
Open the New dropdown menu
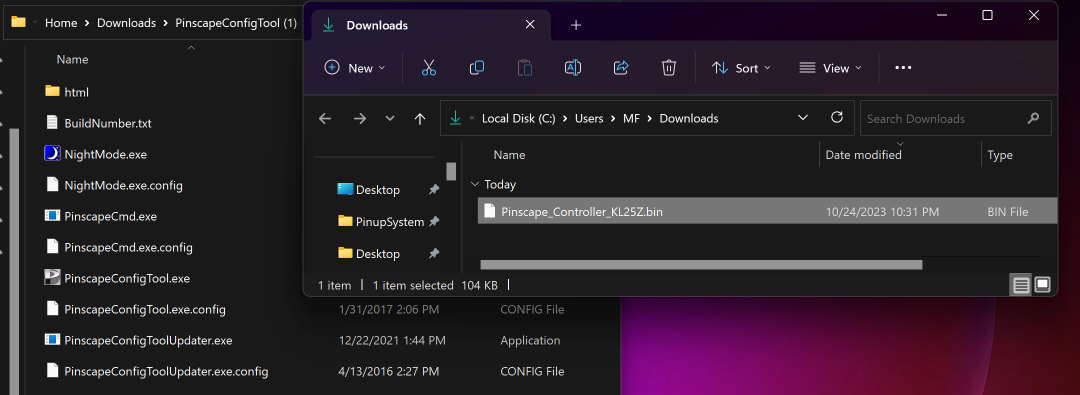(355, 68)
